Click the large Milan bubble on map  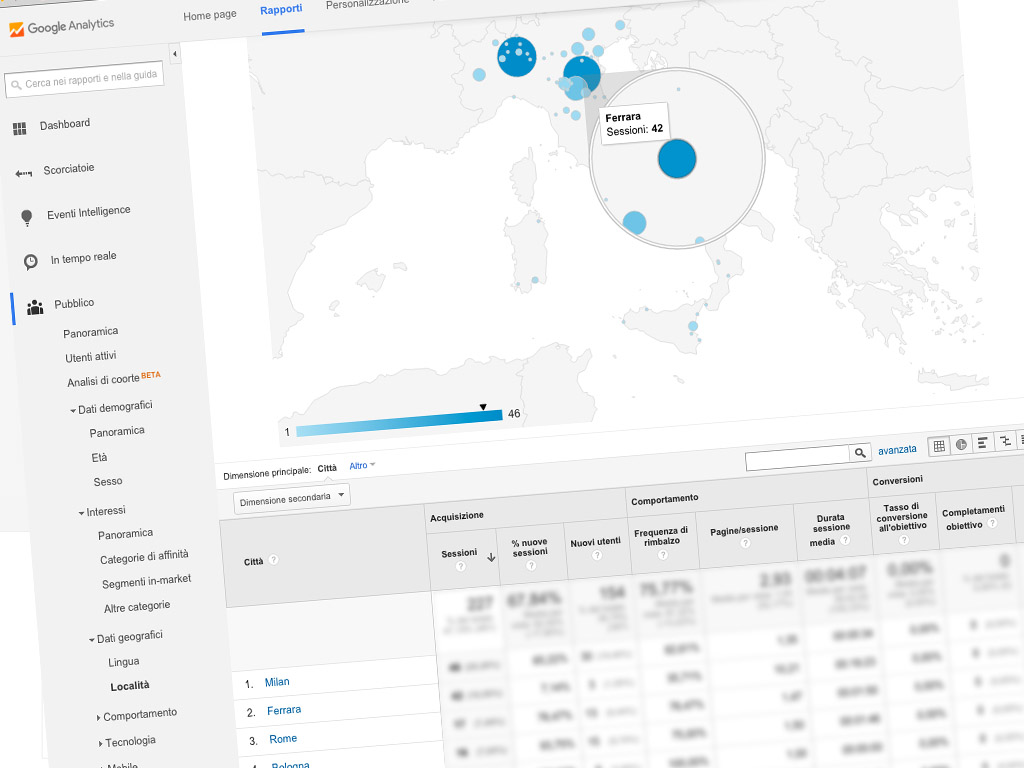pyautogui.click(x=517, y=57)
